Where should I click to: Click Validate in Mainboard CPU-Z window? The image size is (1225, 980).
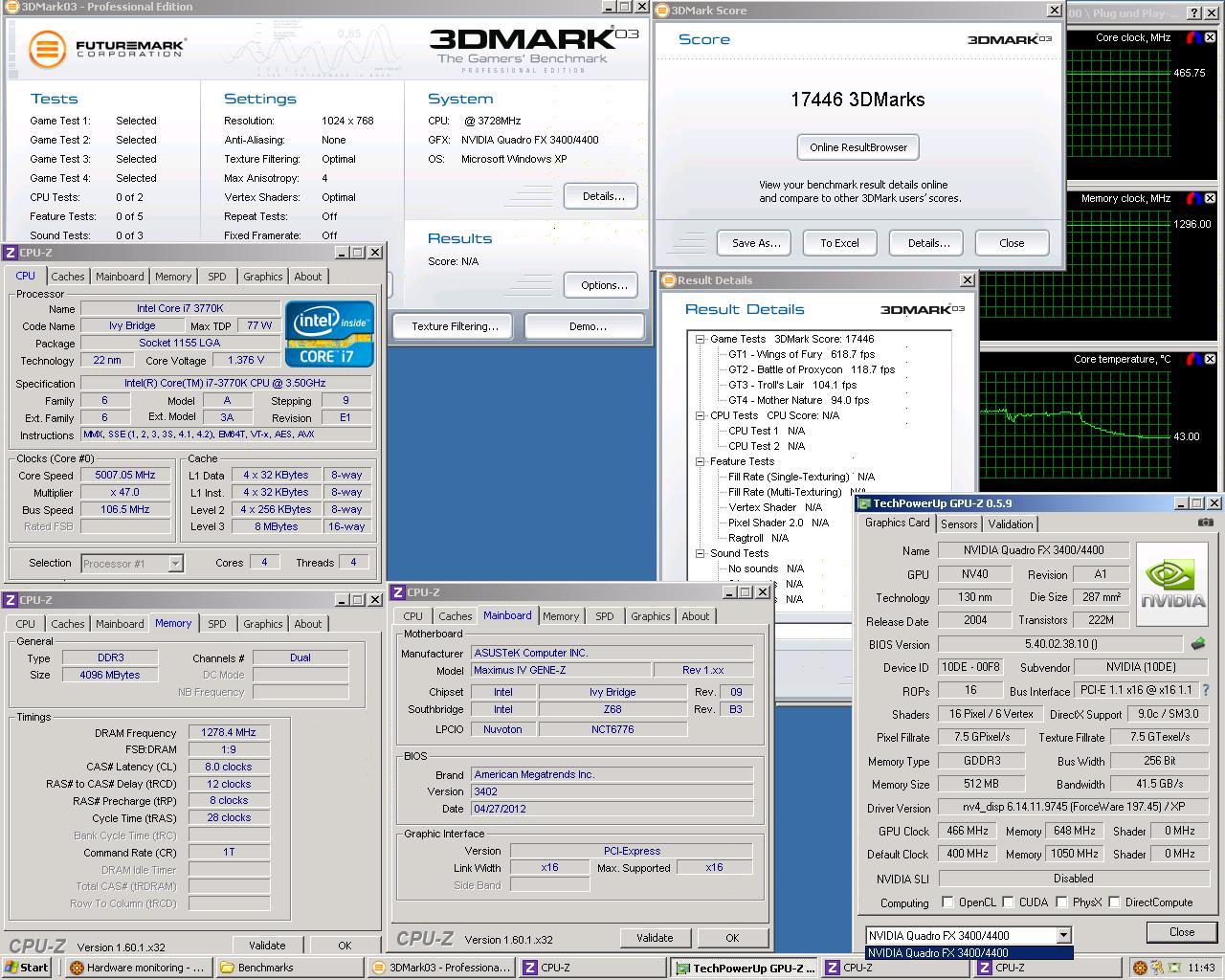pyautogui.click(x=655, y=938)
